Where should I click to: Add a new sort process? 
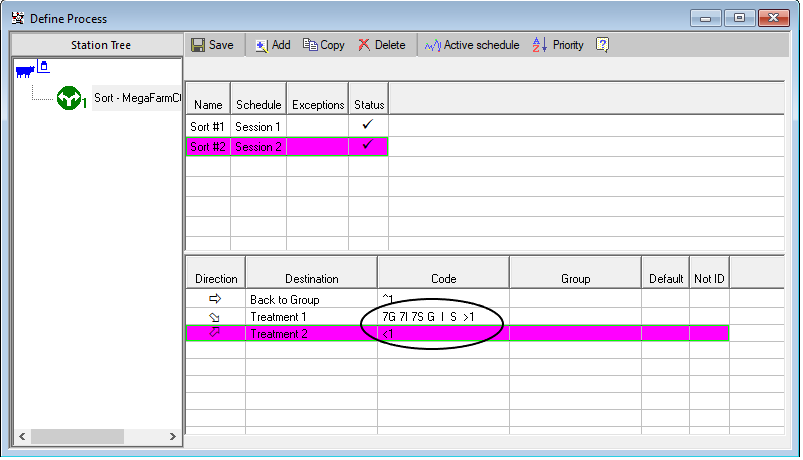(272, 45)
